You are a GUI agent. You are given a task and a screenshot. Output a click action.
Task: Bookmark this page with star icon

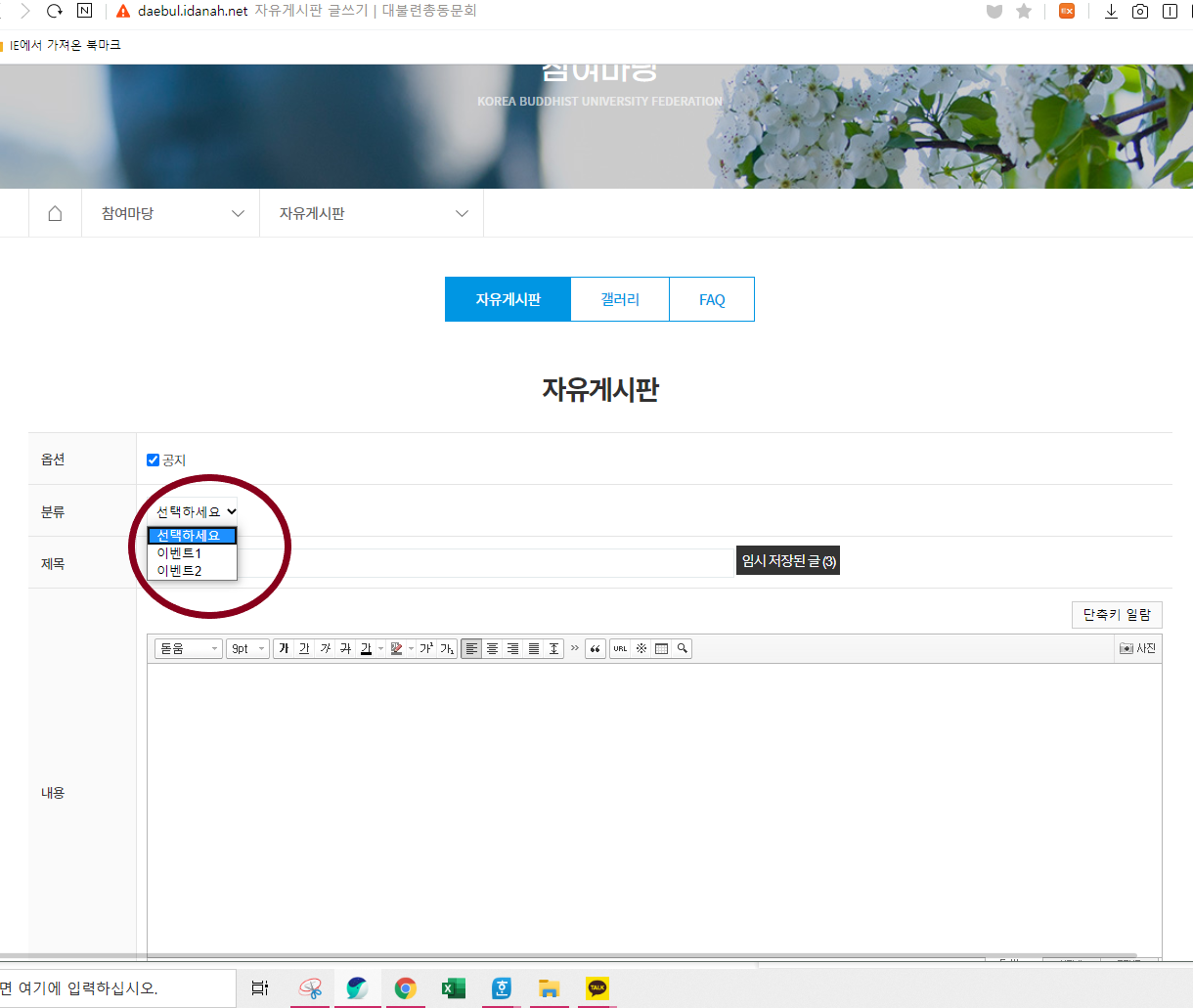1024,11
